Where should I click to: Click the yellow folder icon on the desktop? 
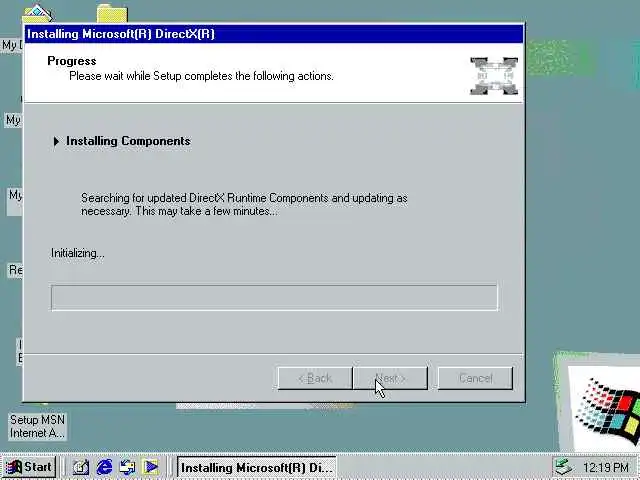click(112, 13)
